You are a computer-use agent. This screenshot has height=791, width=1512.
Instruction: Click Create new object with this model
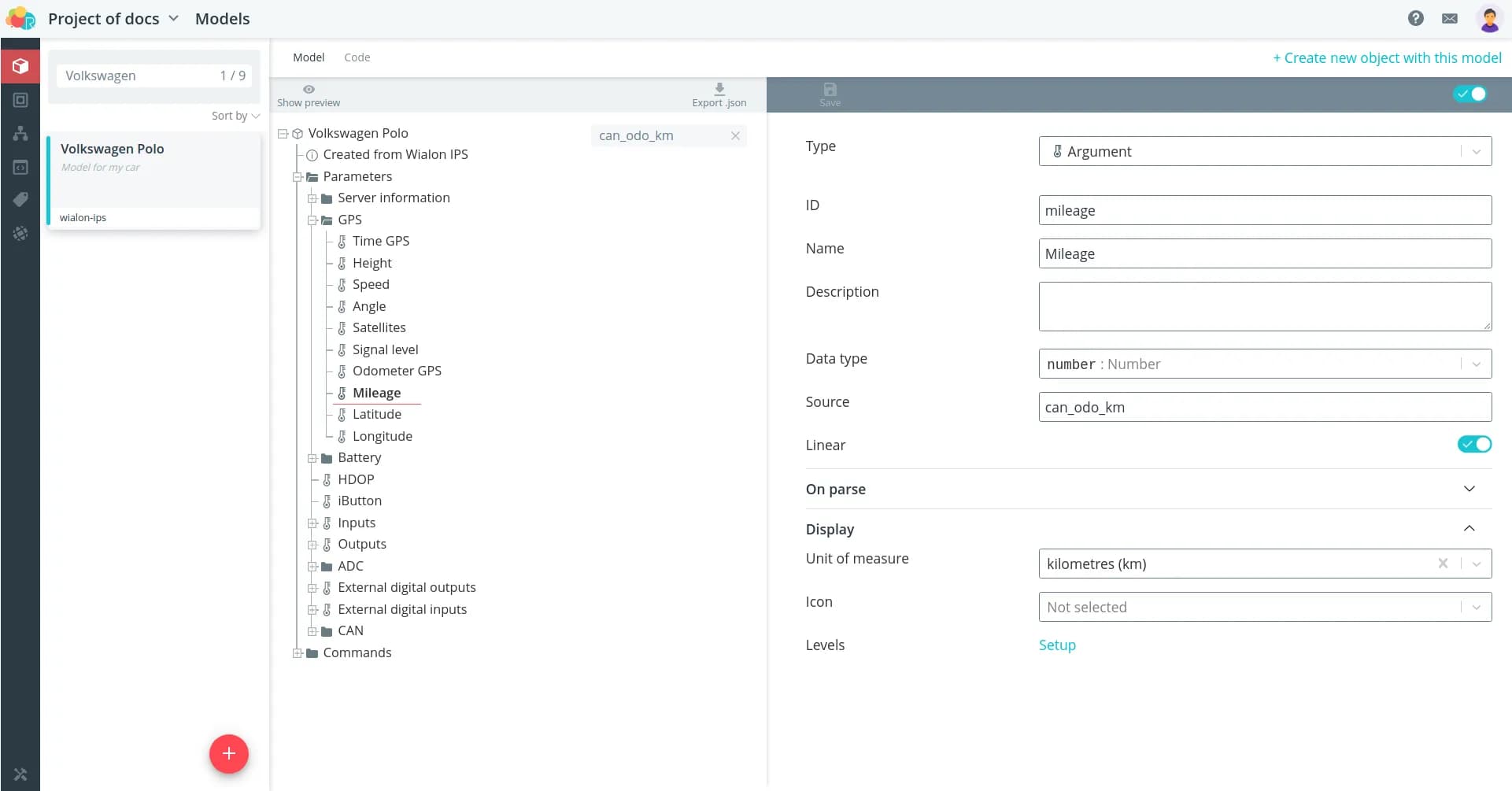[x=1387, y=58]
